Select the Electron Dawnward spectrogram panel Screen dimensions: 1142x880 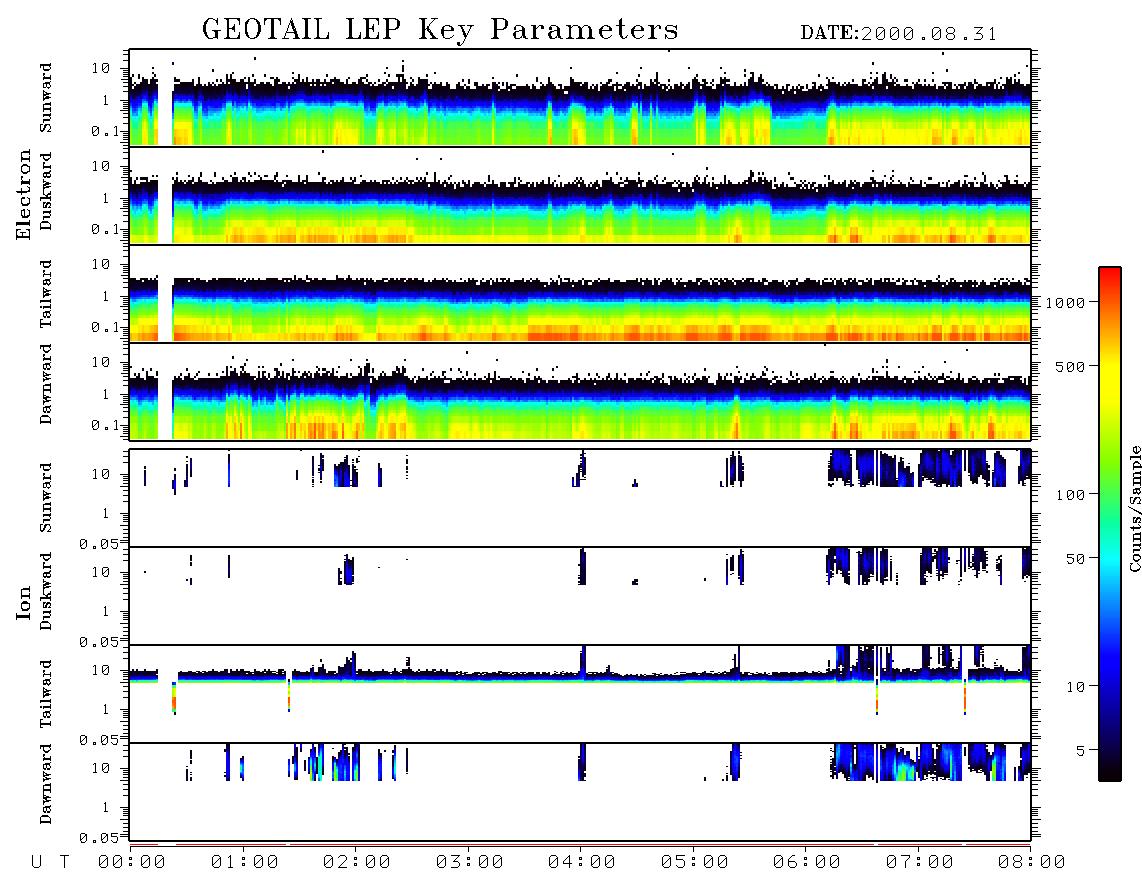pyautogui.click(x=580, y=391)
